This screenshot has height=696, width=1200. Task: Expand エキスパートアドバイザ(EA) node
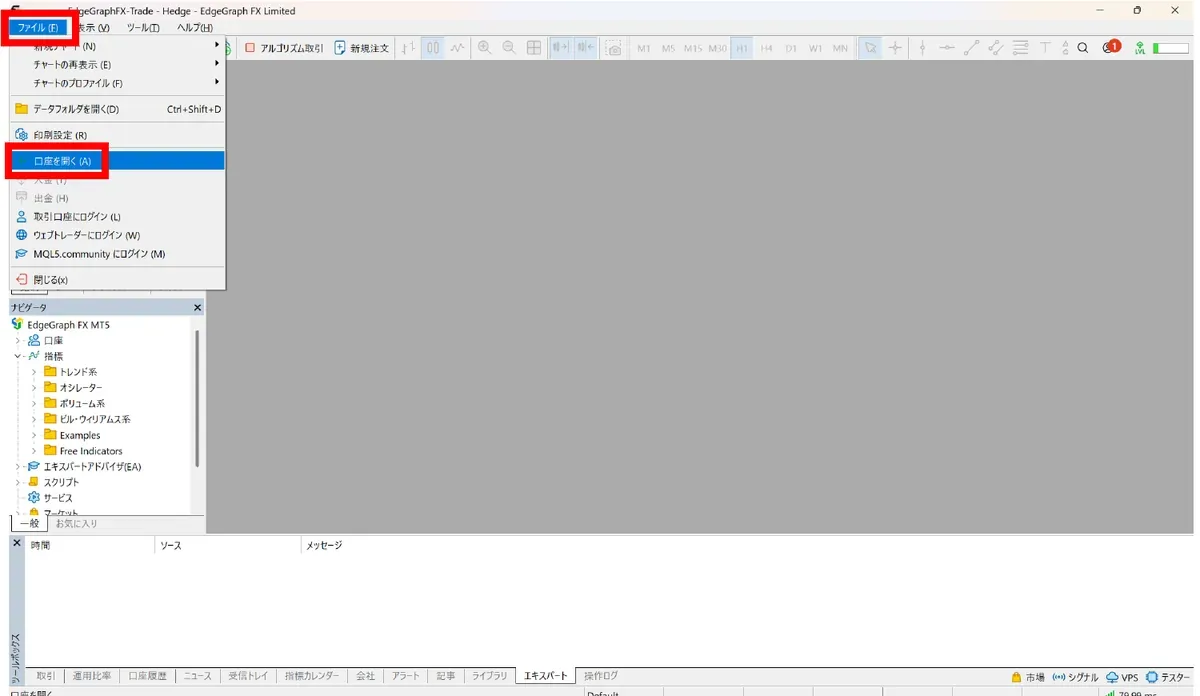17,467
